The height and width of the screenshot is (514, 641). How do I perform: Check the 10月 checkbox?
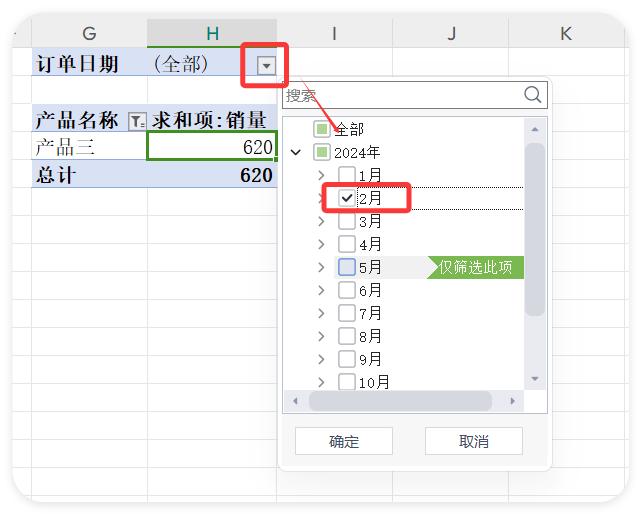coord(347,382)
